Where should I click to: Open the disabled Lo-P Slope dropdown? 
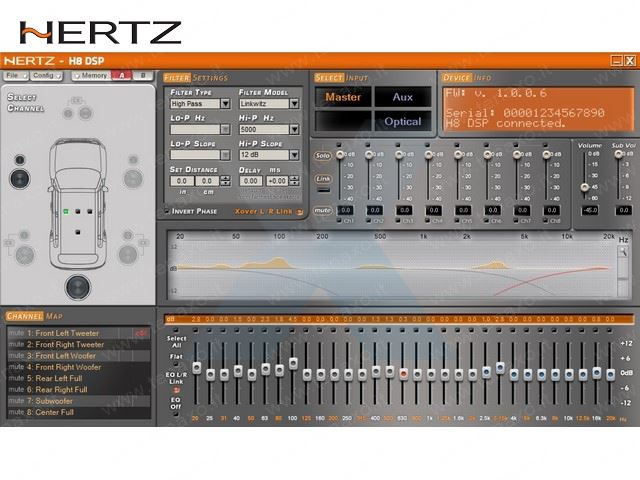click(200, 155)
